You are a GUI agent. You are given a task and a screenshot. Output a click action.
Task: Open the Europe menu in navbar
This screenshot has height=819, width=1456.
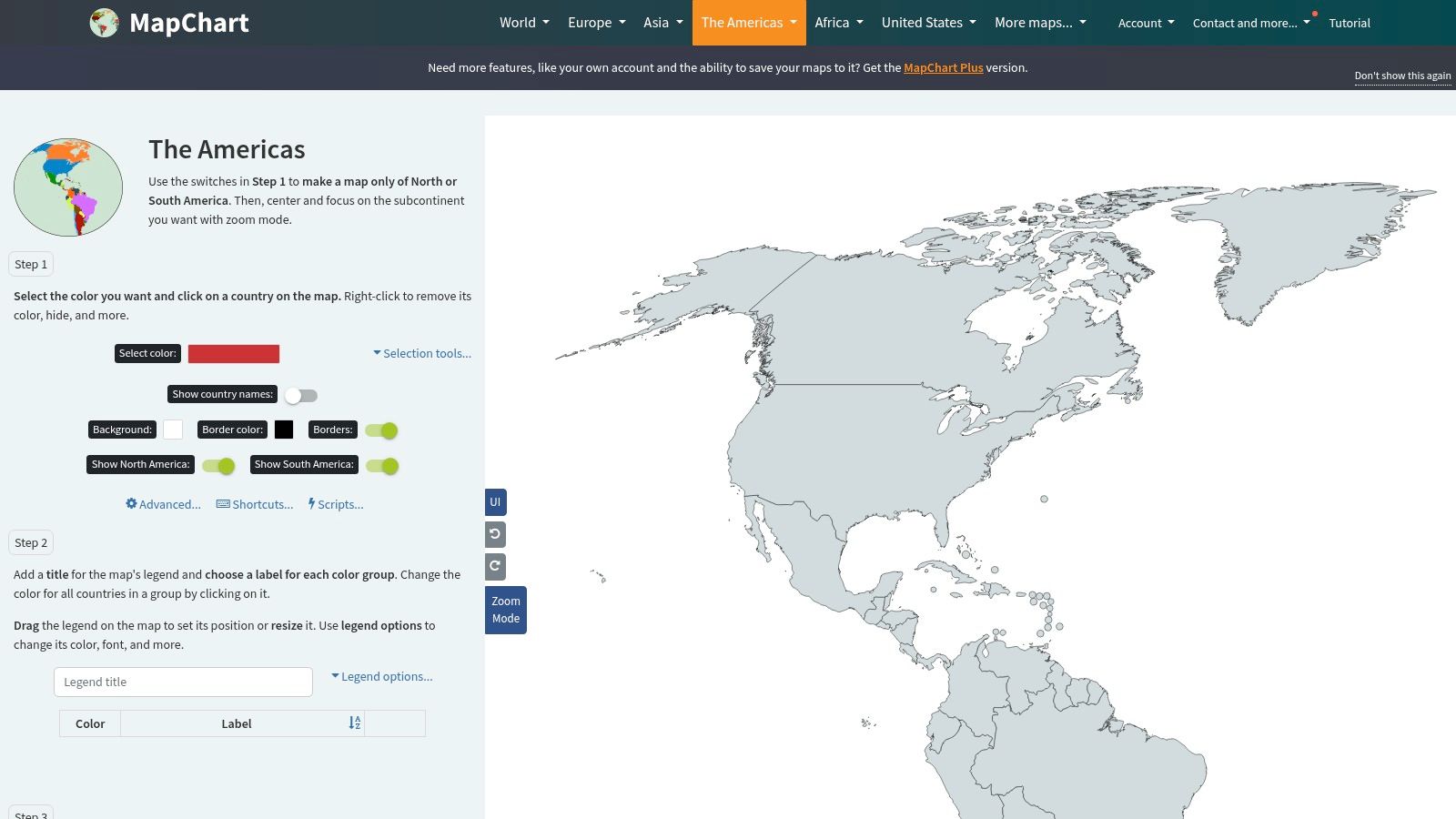click(596, 23)
